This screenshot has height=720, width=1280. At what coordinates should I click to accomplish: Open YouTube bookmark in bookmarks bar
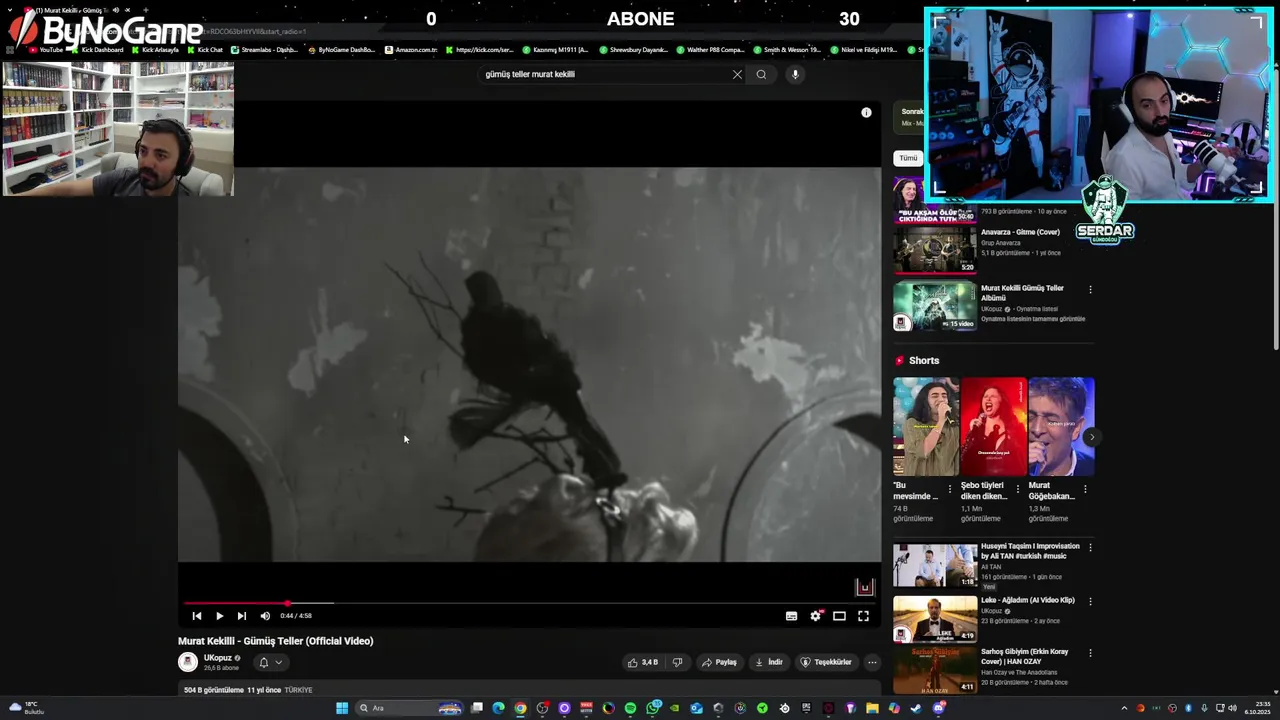(46, 49)
